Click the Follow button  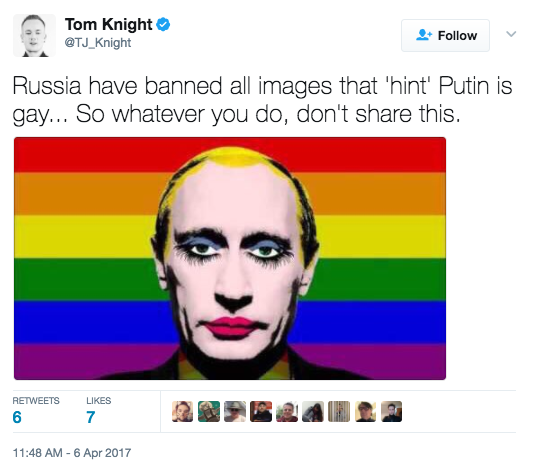[445, 36]
